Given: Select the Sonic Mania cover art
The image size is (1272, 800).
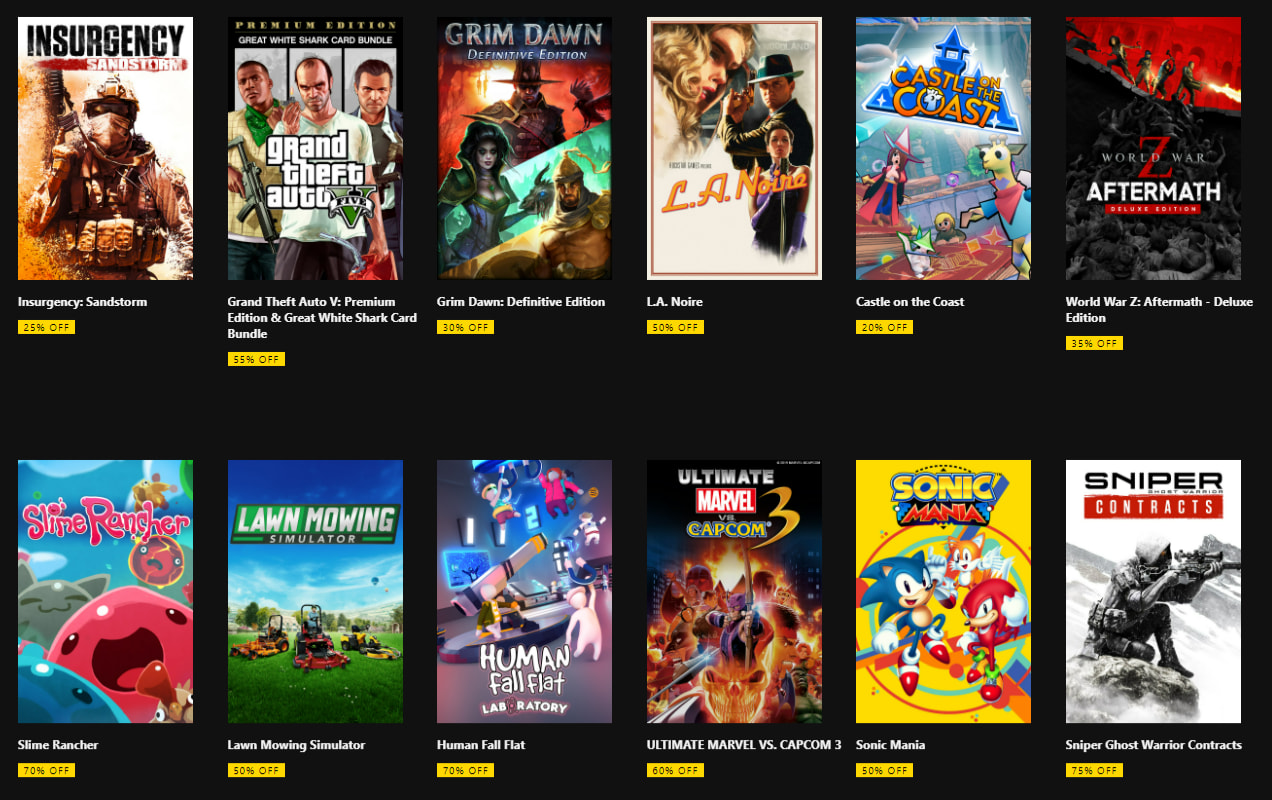Looking at the screenshot, I should tap(943, 591).
